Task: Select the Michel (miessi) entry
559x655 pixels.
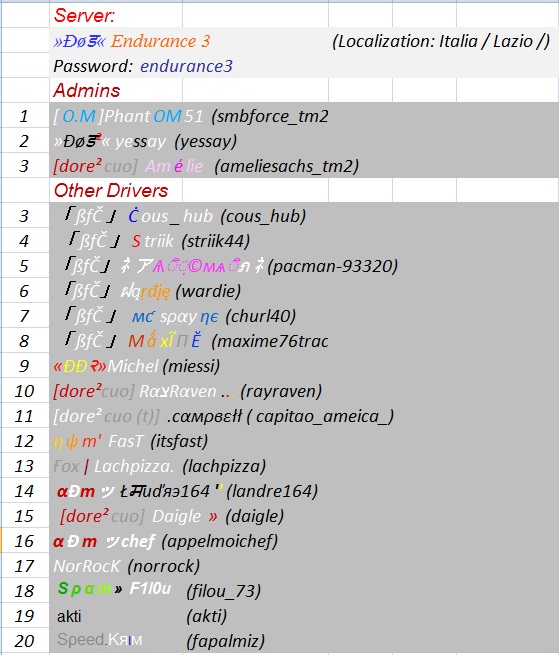Action: (137, 366)
